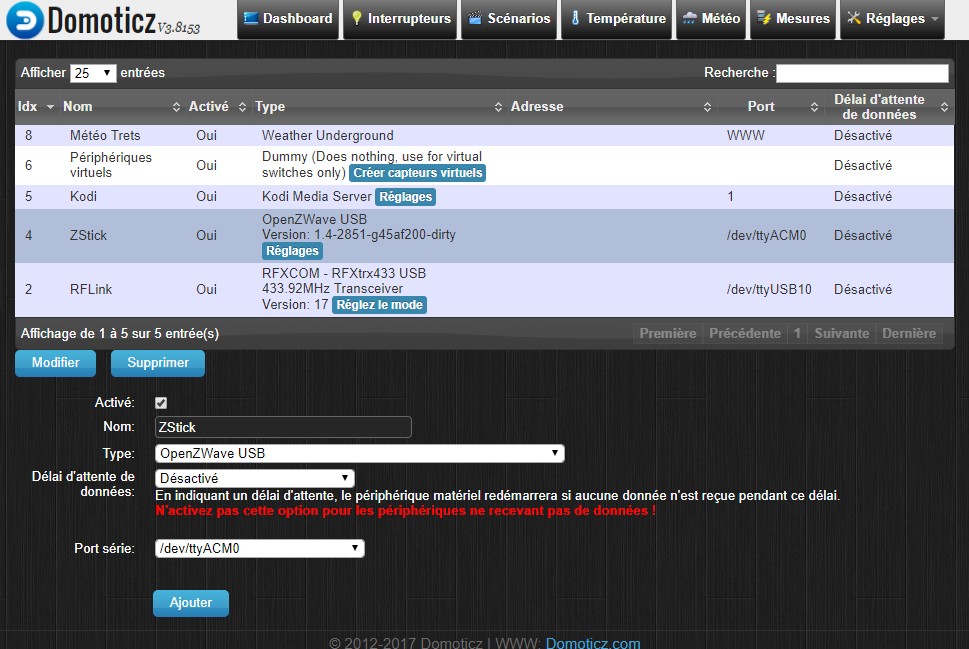Click the Température thermometer icon
The image size is (969, 649).
[575, 19]
